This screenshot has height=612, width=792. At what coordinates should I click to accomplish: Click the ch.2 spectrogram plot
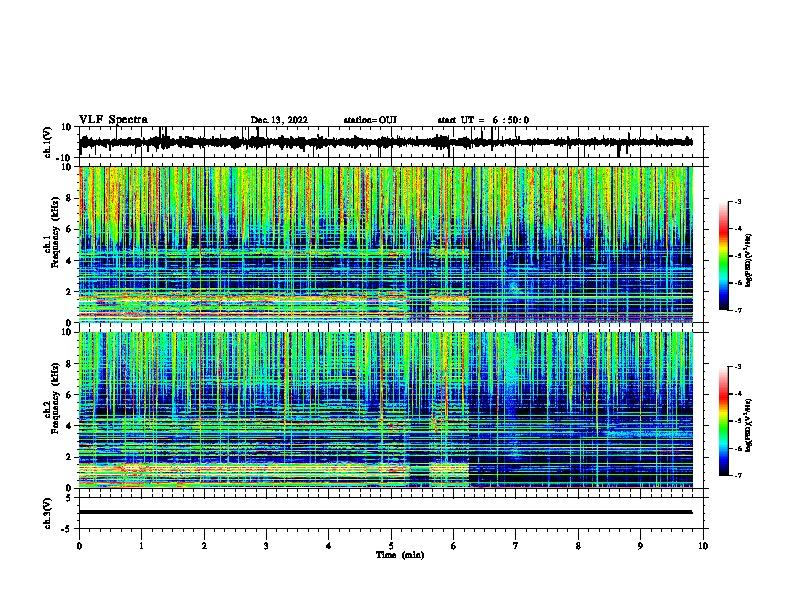tap(385, 410)
